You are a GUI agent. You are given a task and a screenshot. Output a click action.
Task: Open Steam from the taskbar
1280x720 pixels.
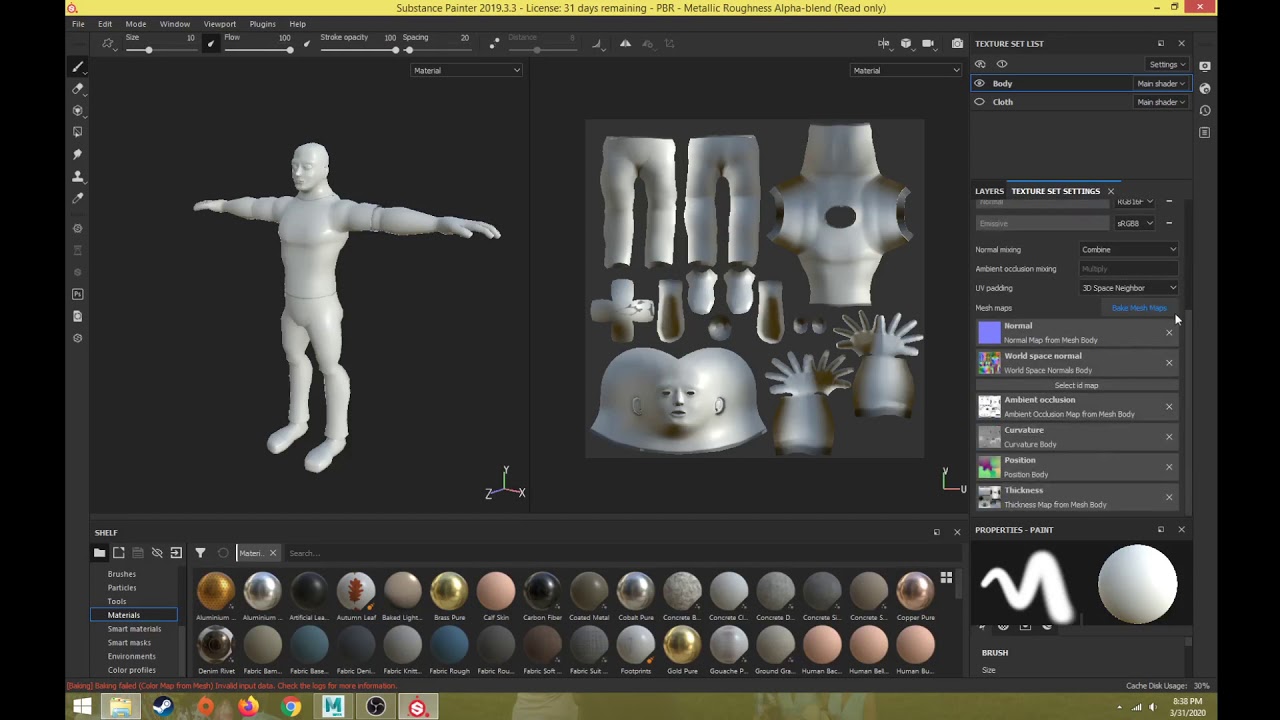pos(163,707)
